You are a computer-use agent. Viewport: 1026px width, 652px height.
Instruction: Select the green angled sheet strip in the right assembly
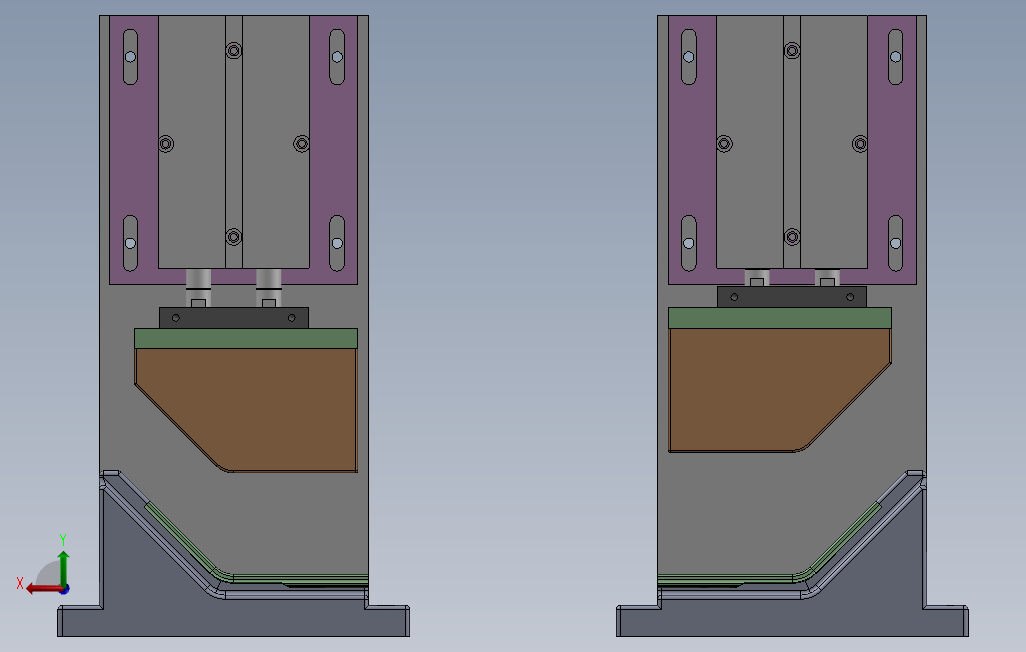coord(844,541)
